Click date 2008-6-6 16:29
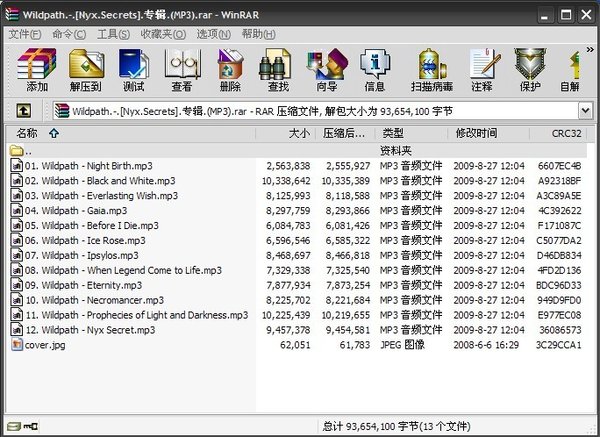Screen dimensions: 600x437 pos(486,345)
